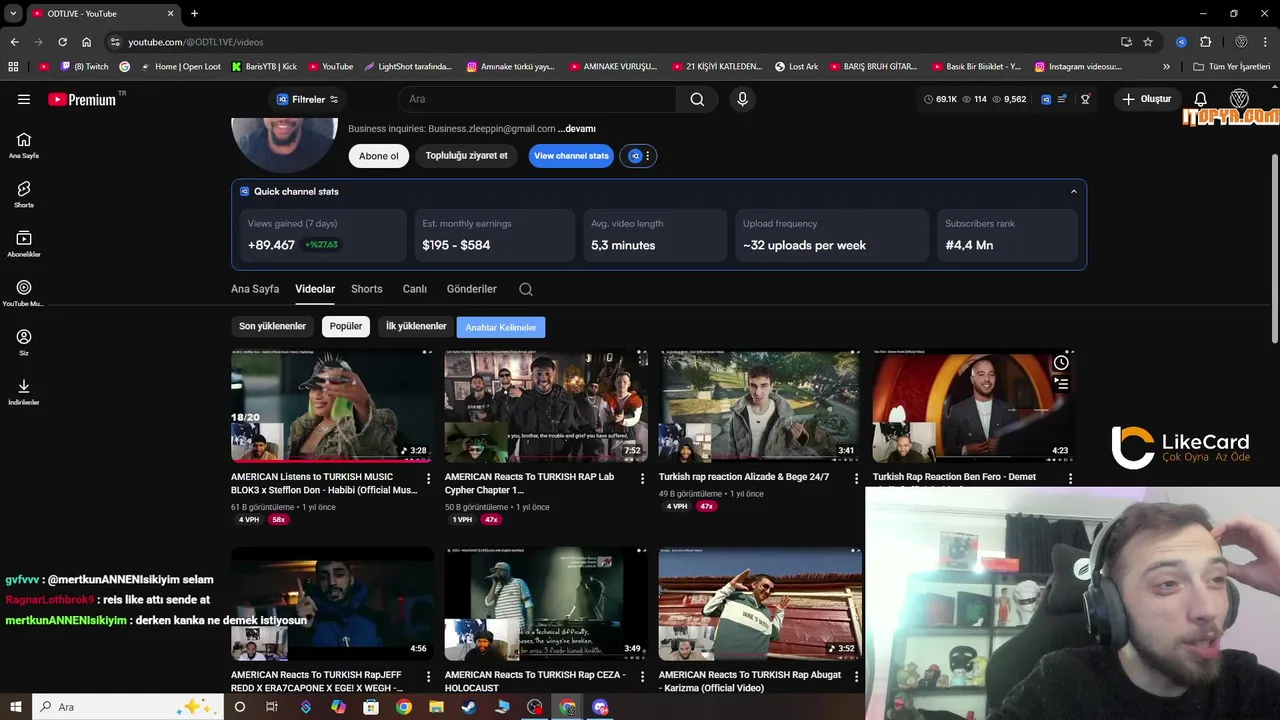Open CEZA HOLOCAUST video thumbnail
Viewport: 1280px width, 720px height.
[x=546, y=604]
